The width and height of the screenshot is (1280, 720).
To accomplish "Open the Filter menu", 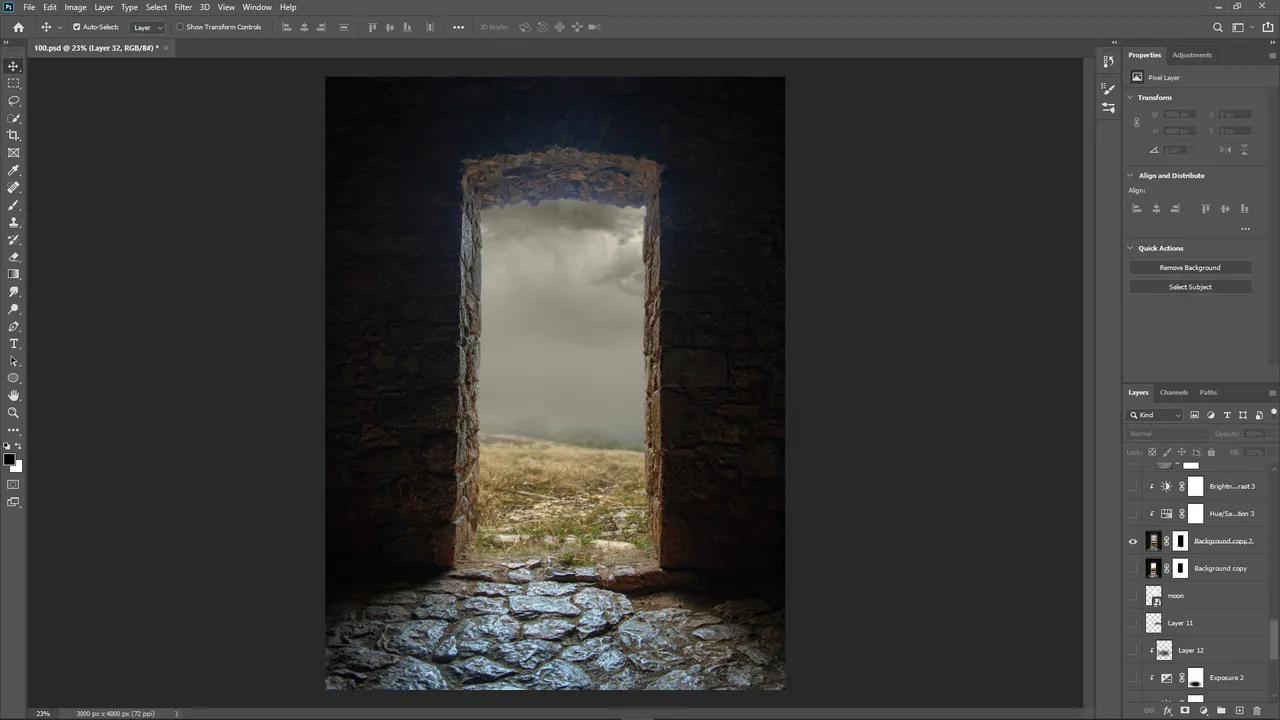I will tap(183, 7).
